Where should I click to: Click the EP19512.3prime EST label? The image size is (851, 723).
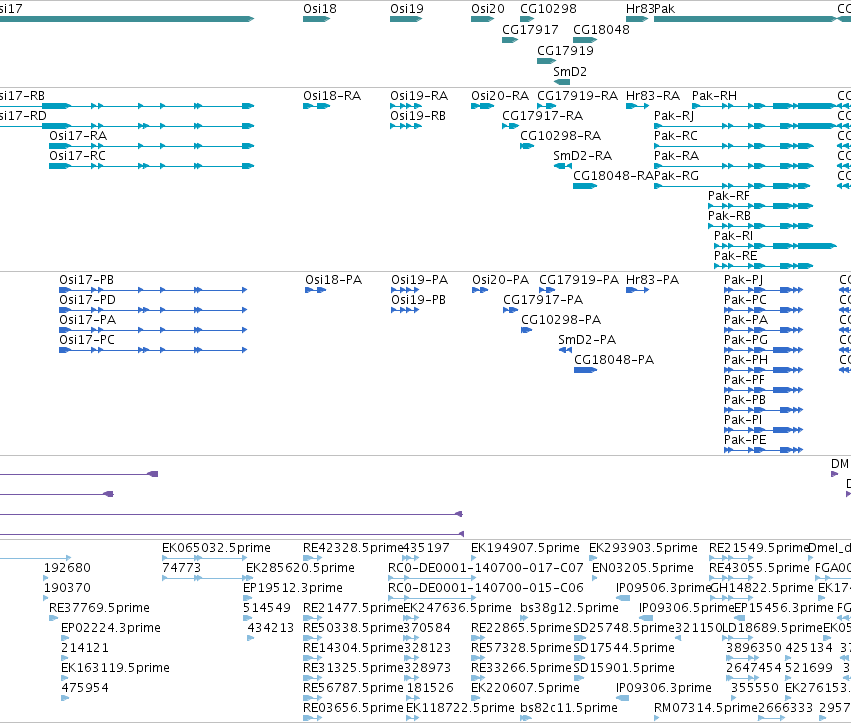[293, 589]
